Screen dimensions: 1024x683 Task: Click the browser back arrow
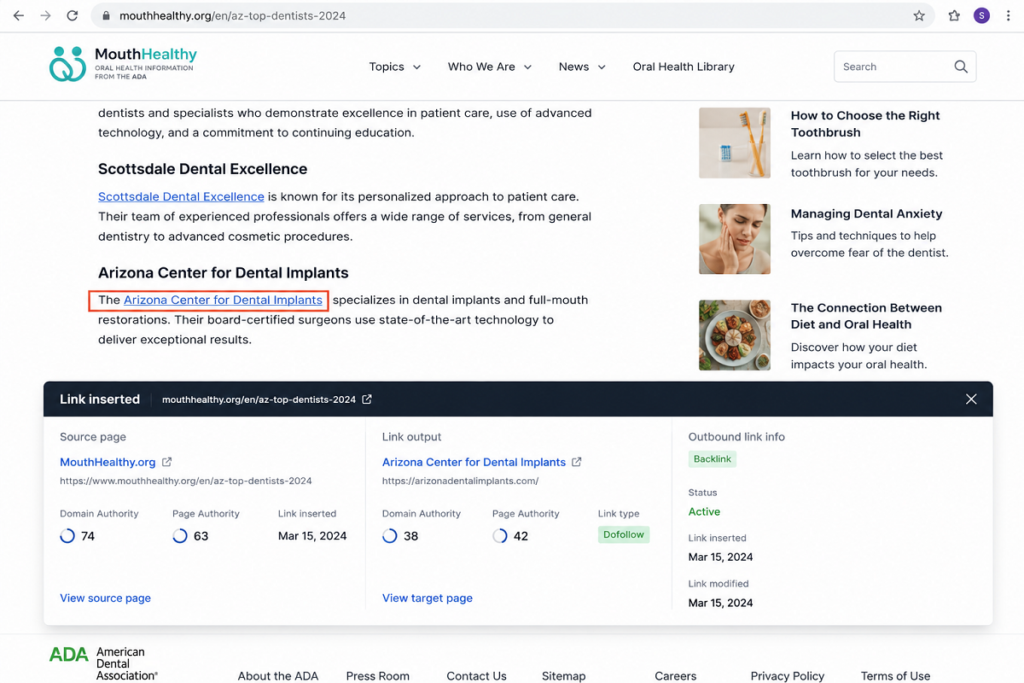tap(18, 16)
